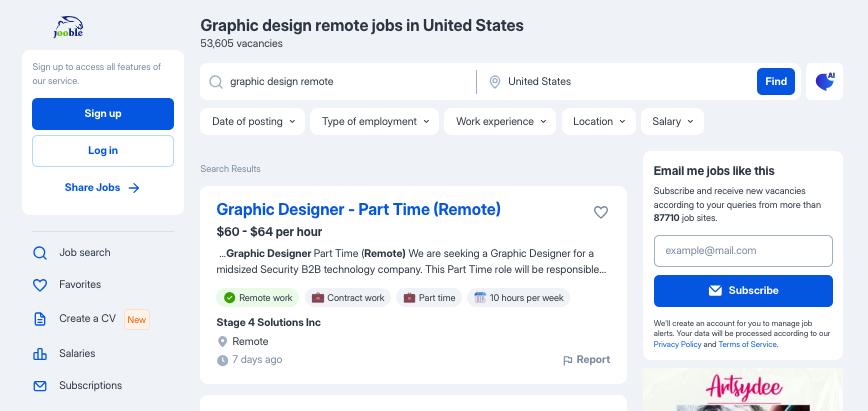Viewport: 868px width, 411px height.
Task: Report this job via flag icon
Action: pyautogui.click(x=567, y=361)
